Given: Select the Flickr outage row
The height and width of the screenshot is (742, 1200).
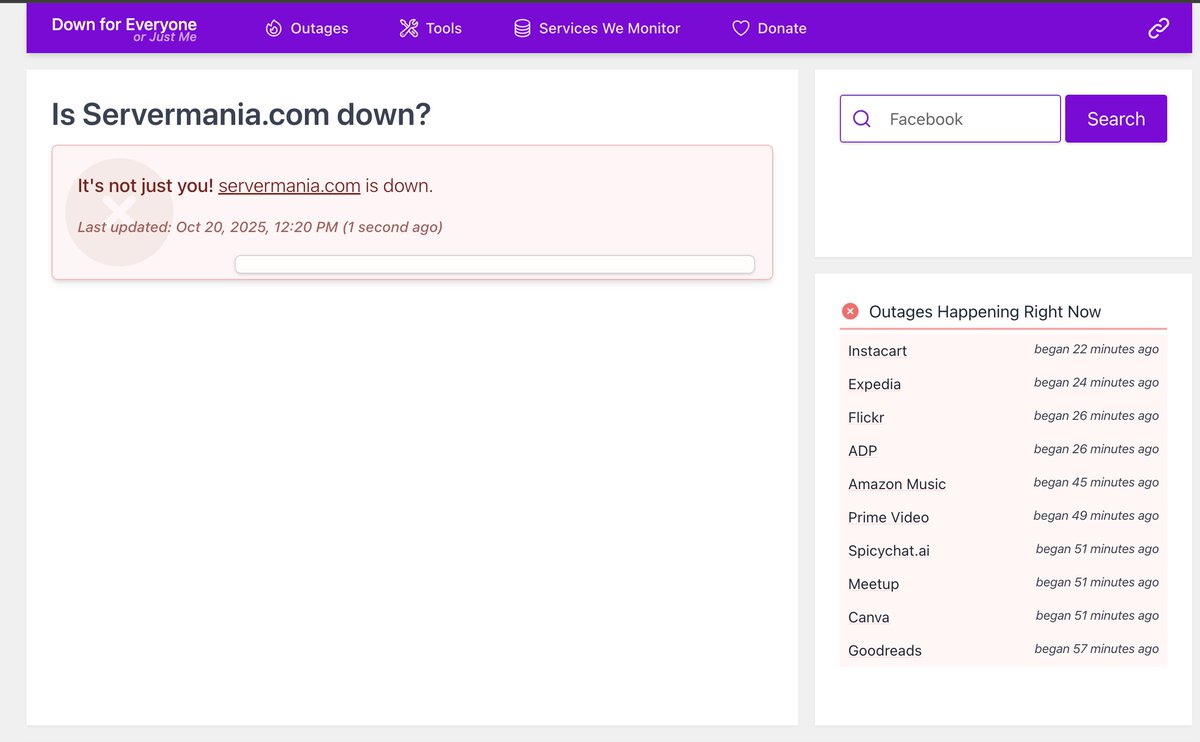Looking at the screenshot, I should [x=1003, y=417].
